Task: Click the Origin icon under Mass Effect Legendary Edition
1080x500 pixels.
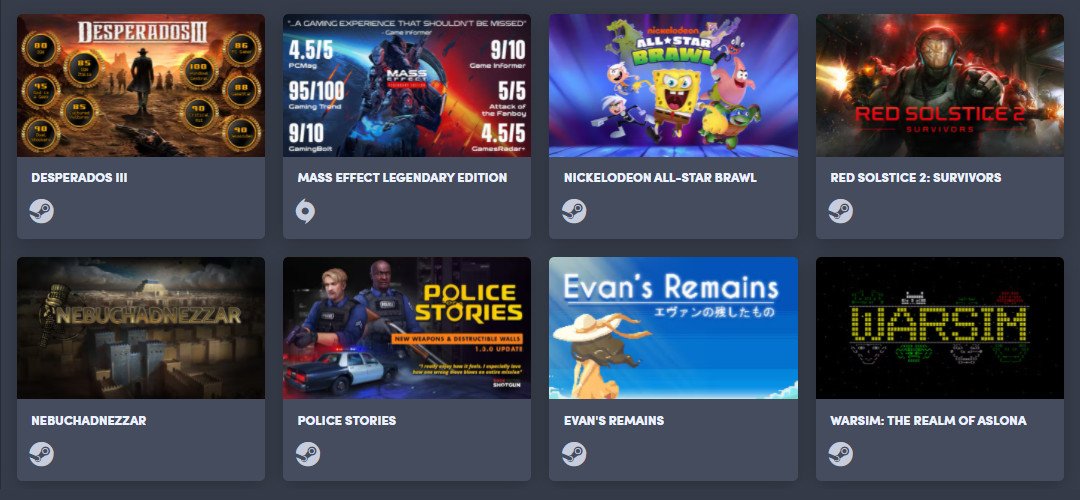Action: click(x=305, y=211)
